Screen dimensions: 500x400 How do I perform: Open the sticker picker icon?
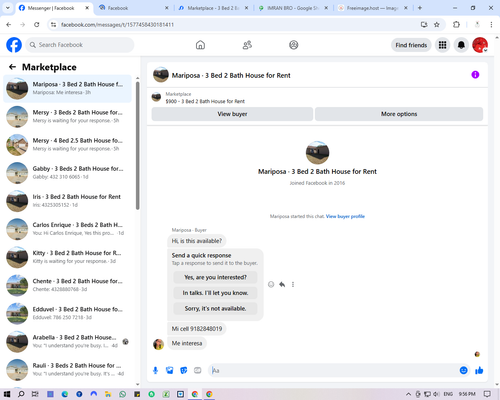point(184,370)
